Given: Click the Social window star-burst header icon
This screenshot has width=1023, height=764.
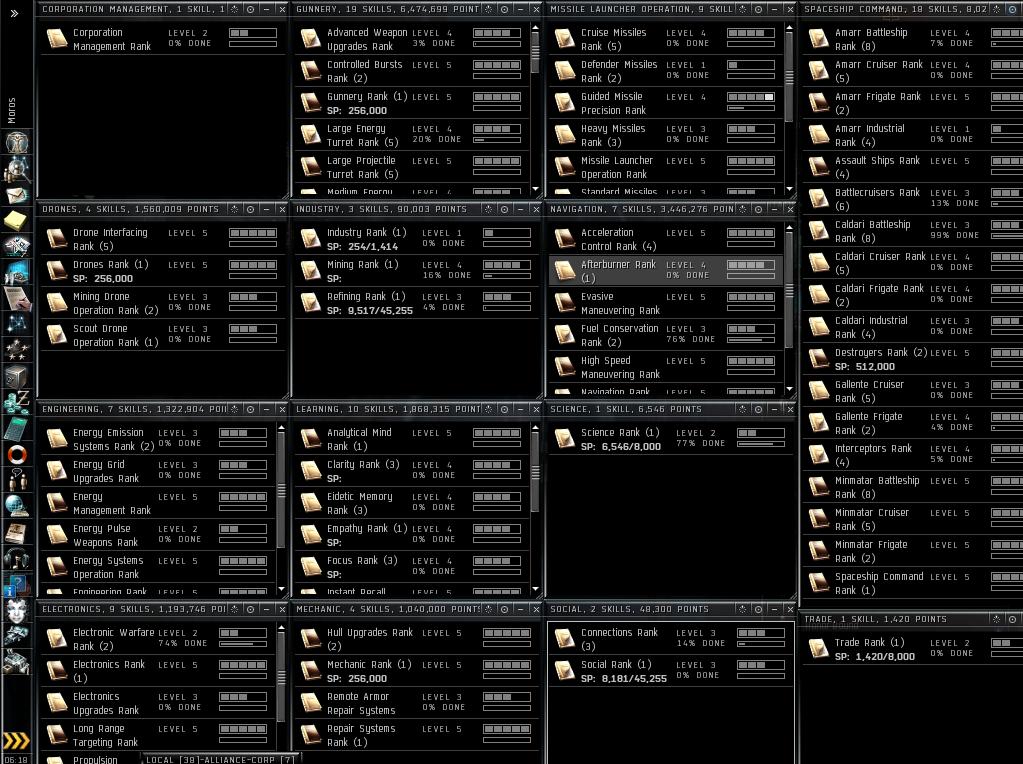Looking at the screenshot, I should (742, 609).
